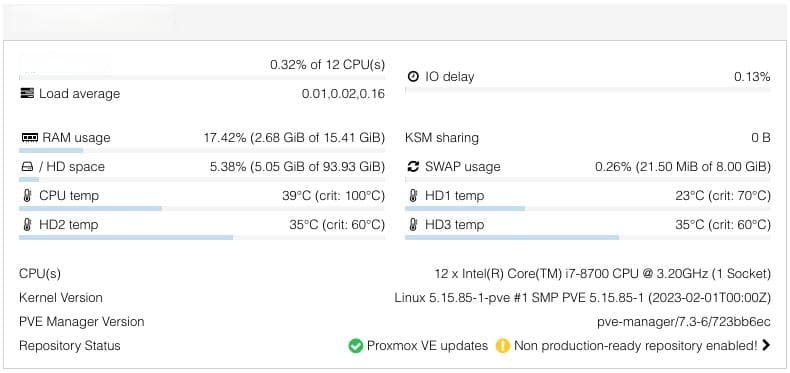Click the Proxmox VE updates status text
Viewport: 790px width, 373px height.
click(x=427, y=346)
